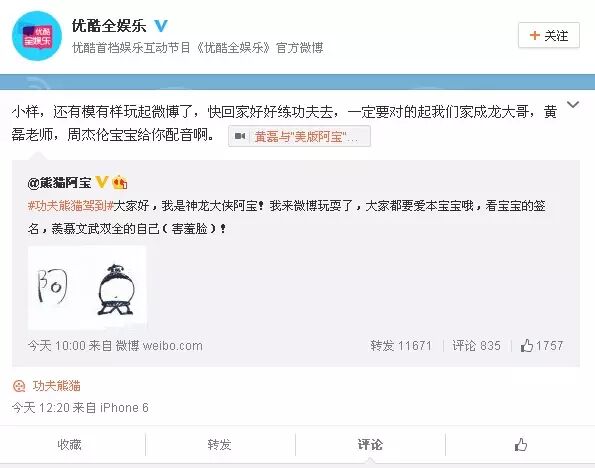
Task: Select the 评论 tab at bottom
Action: pyautogui.click(x=370, y=444)
